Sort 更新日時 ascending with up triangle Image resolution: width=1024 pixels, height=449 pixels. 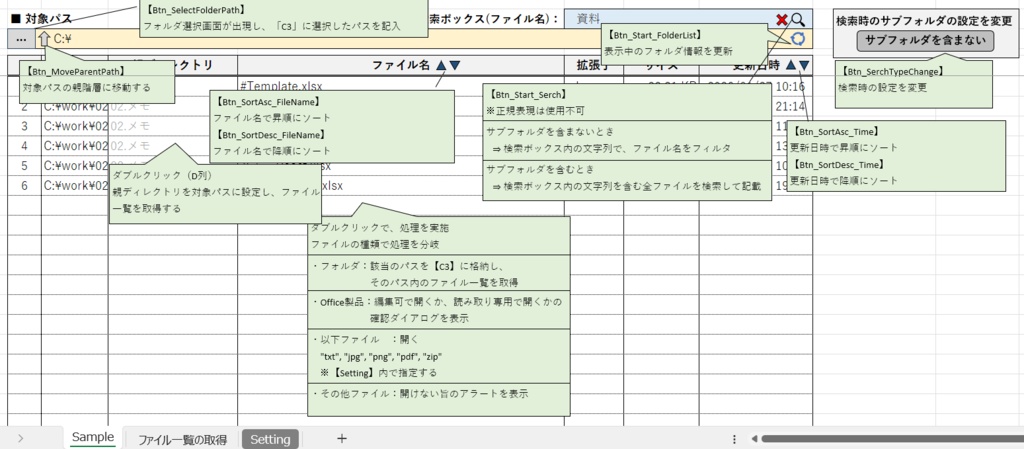(791, 65)
